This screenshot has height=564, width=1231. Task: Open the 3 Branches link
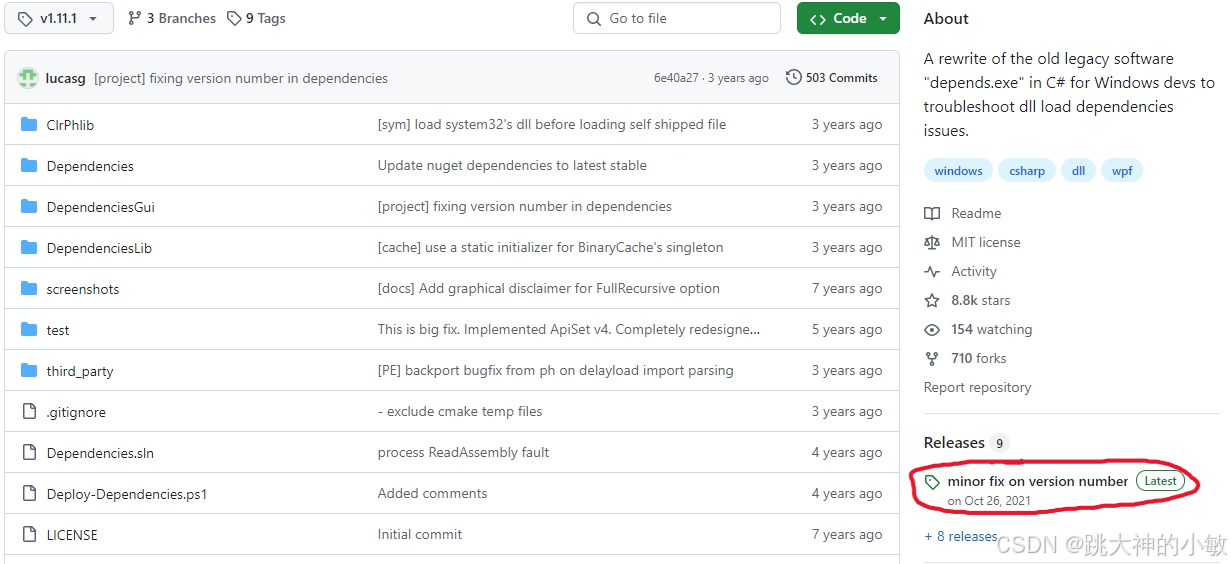click(x=172, y=18)
